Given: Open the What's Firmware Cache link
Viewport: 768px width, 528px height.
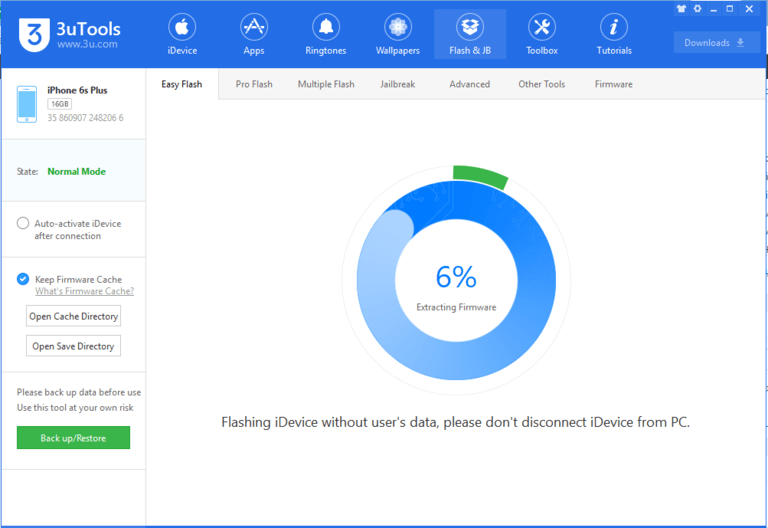Looking at the screenshot, I should pos(84,292).
